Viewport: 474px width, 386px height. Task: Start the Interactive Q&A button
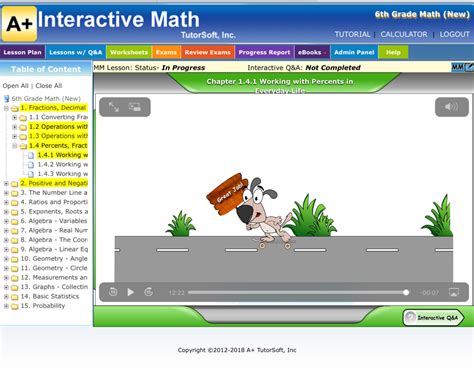click(433, 317)
